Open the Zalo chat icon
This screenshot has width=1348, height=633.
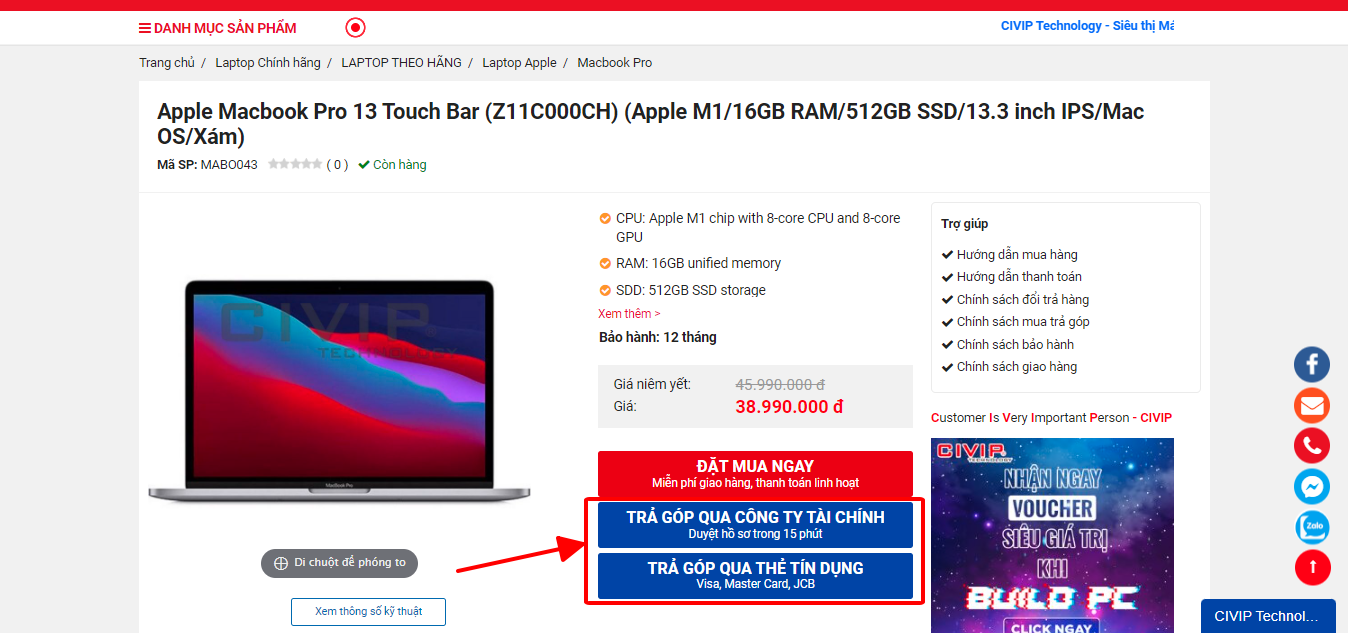[1312, 527]
